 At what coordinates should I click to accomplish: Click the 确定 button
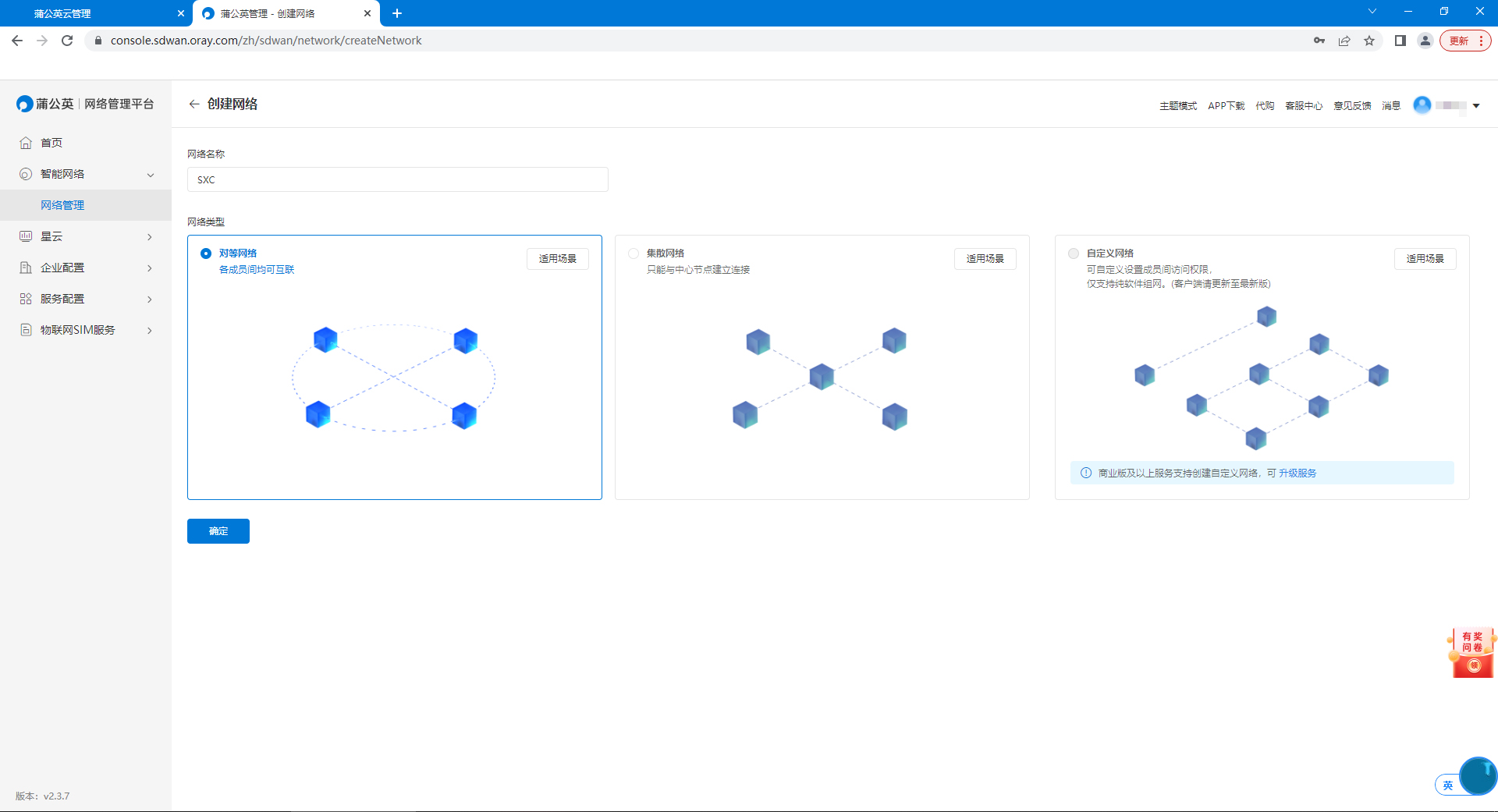click(218, 531)
